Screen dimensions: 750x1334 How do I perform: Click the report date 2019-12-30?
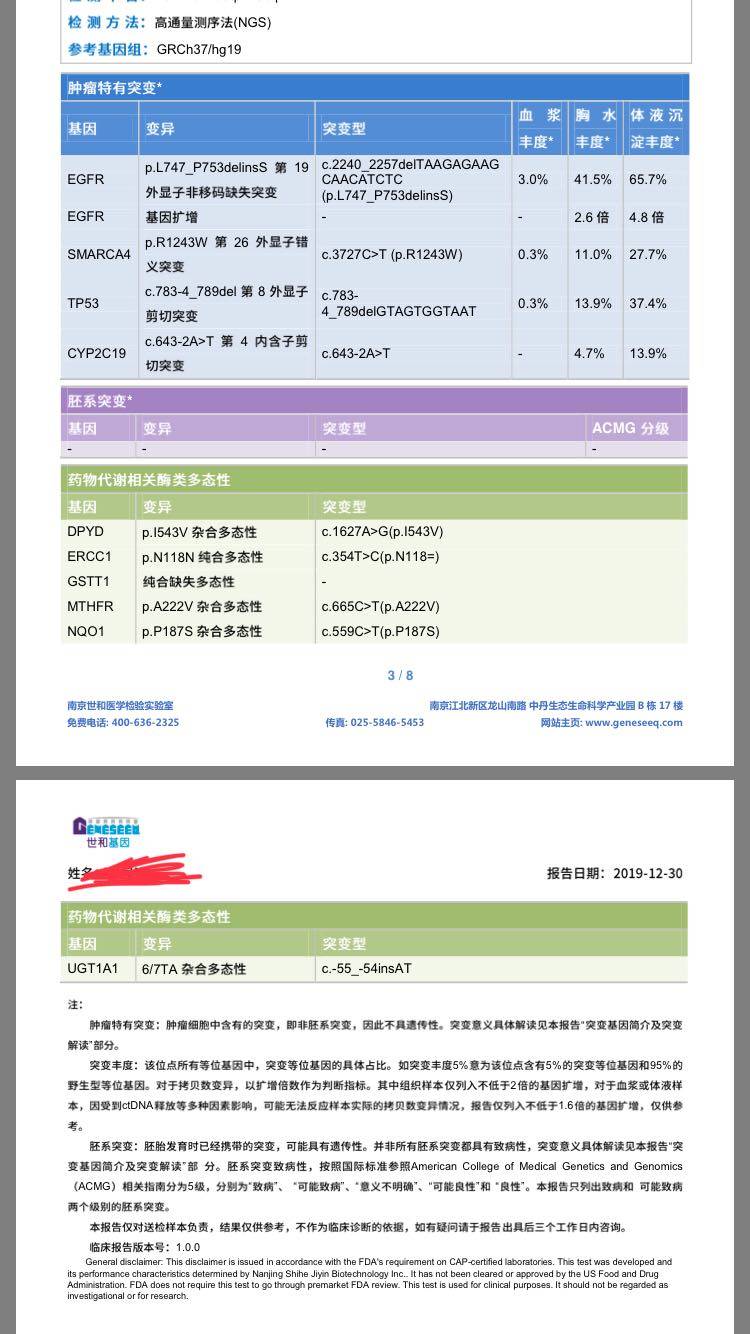pos(647,873)
